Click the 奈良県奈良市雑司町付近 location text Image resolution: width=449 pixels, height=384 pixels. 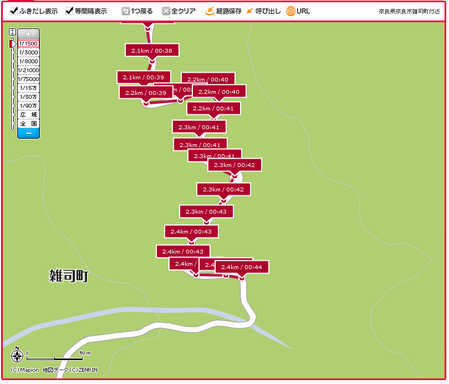(x=409, y=11)
